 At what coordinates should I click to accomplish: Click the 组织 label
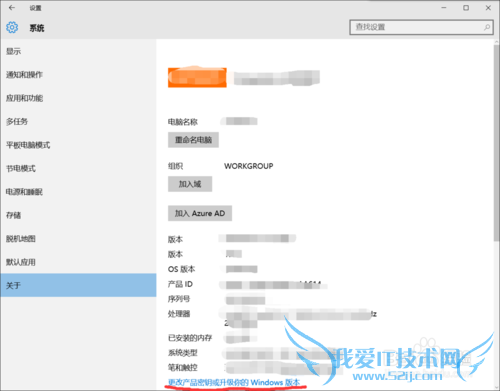175,166
